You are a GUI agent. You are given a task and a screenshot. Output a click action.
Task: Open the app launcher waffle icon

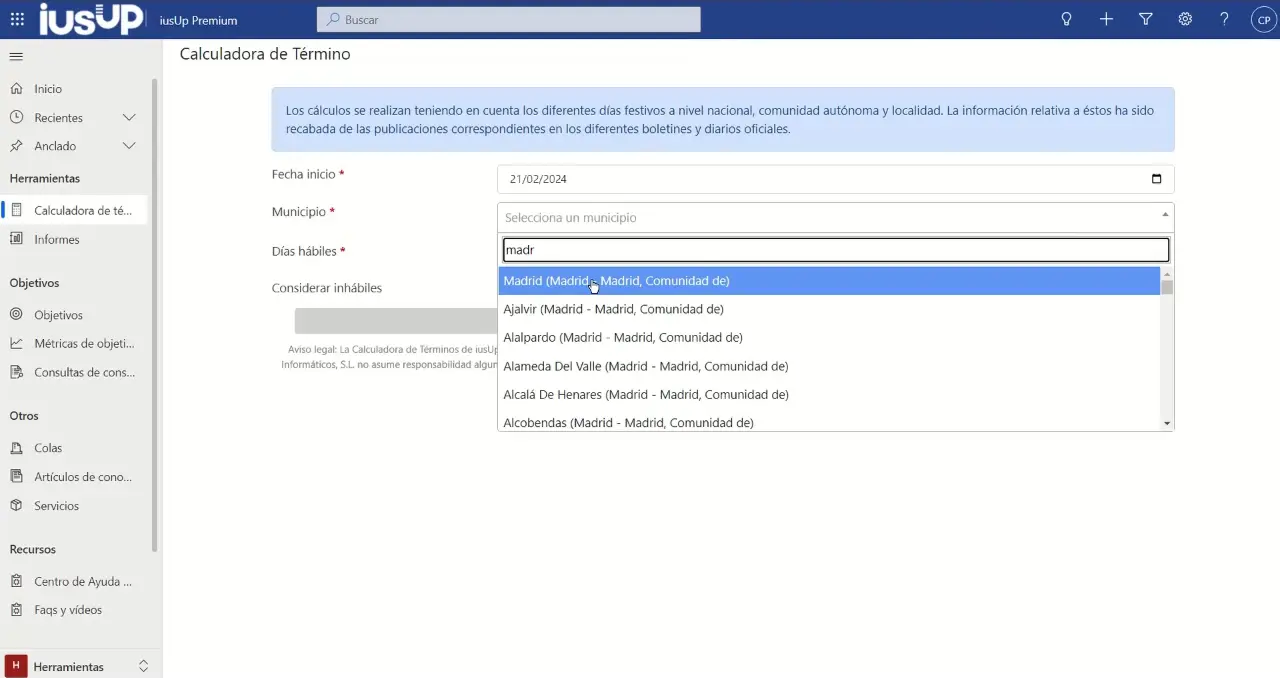(17, 19)
